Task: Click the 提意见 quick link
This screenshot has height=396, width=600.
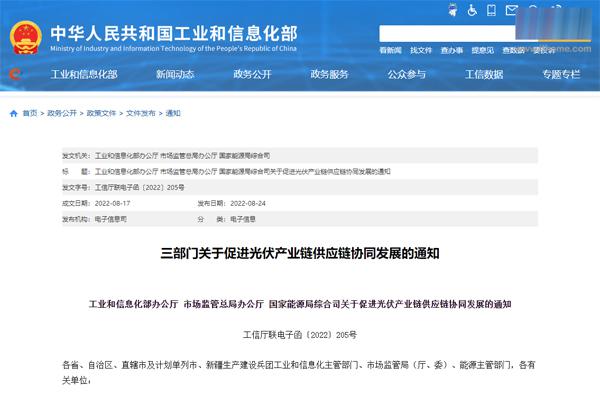Action: point(483,50)
